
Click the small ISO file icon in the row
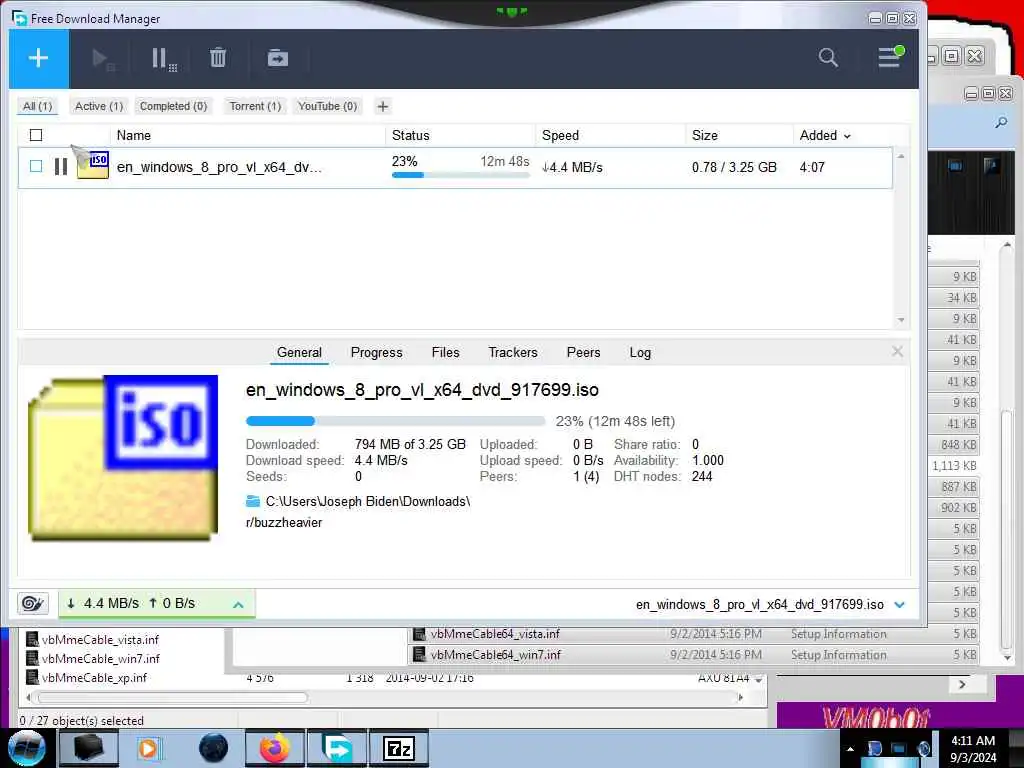[x=93, y=165]
